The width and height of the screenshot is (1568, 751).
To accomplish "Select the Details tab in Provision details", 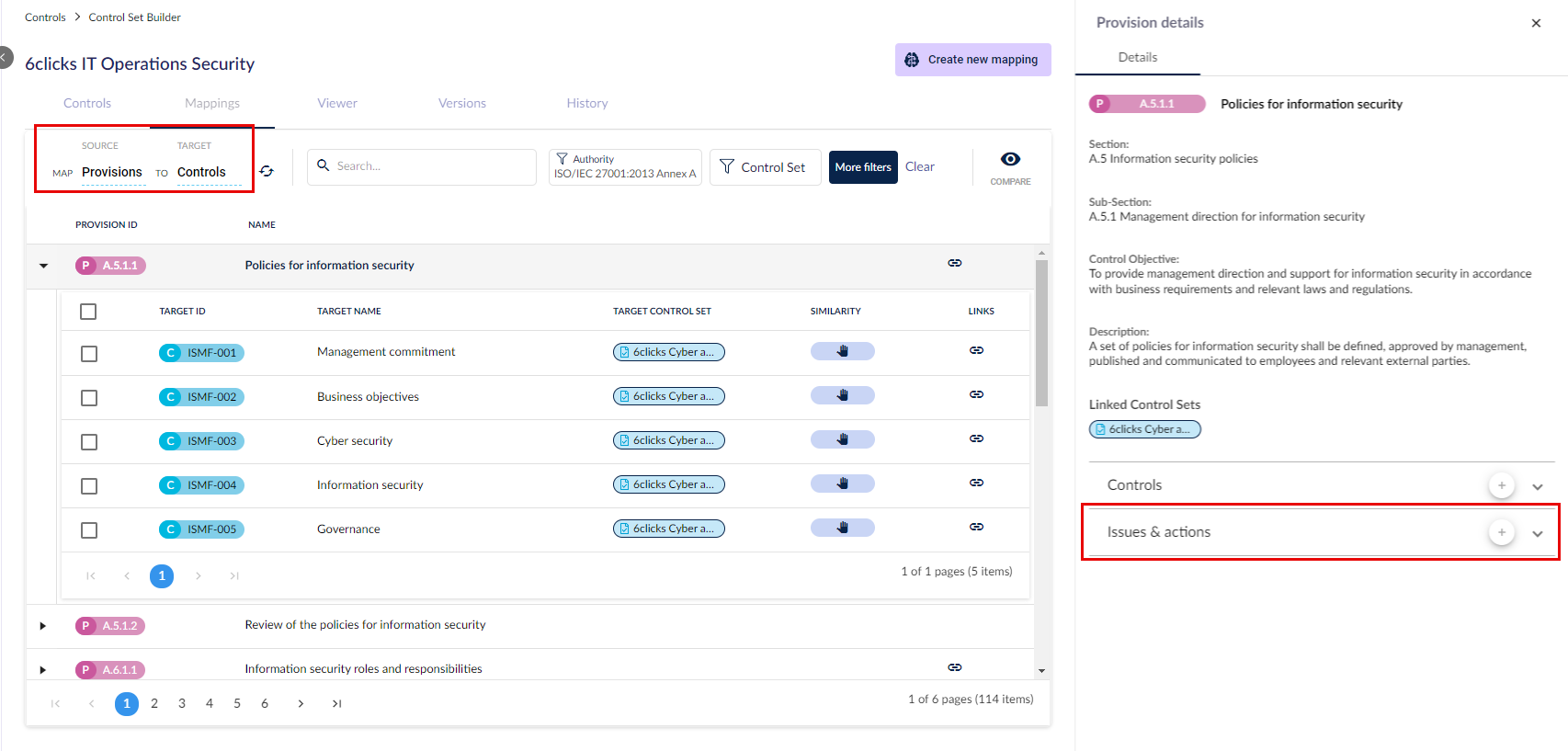I will click(1138, 57).
